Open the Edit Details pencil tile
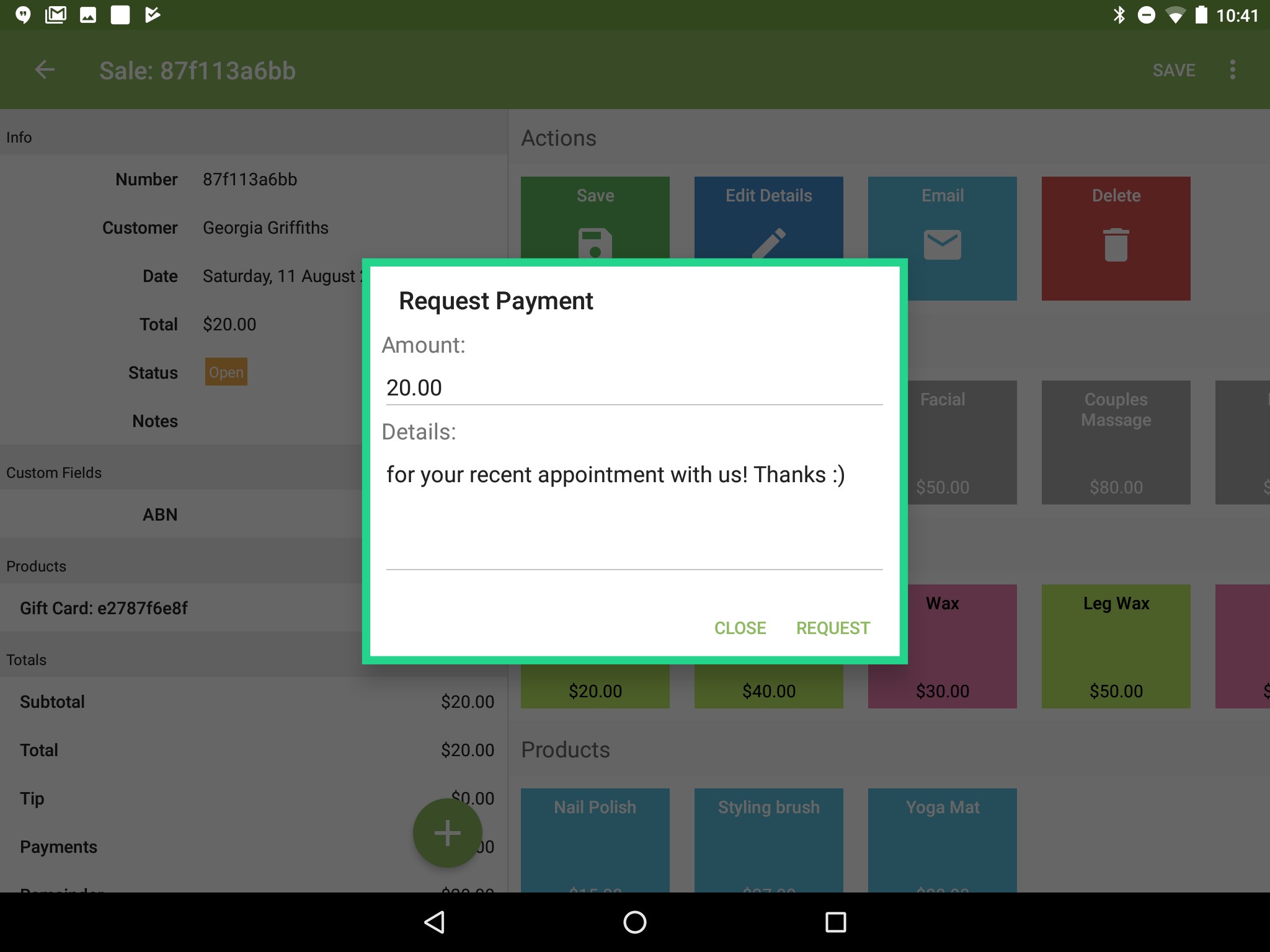Screen dimensions: 1270x952 [768, 218]
